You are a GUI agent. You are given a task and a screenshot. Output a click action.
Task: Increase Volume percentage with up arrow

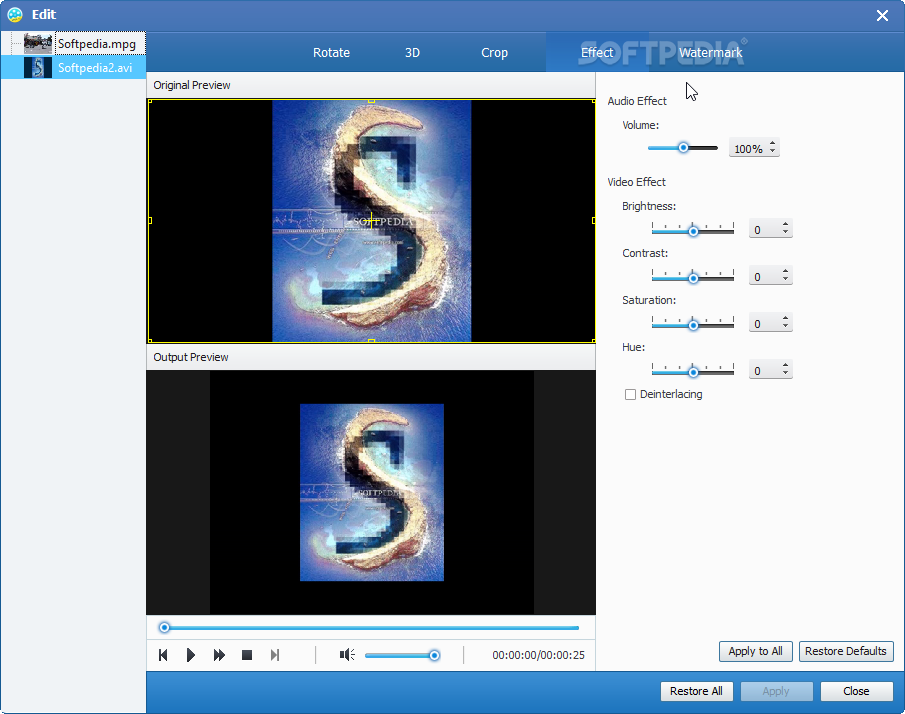pos(772,143)
